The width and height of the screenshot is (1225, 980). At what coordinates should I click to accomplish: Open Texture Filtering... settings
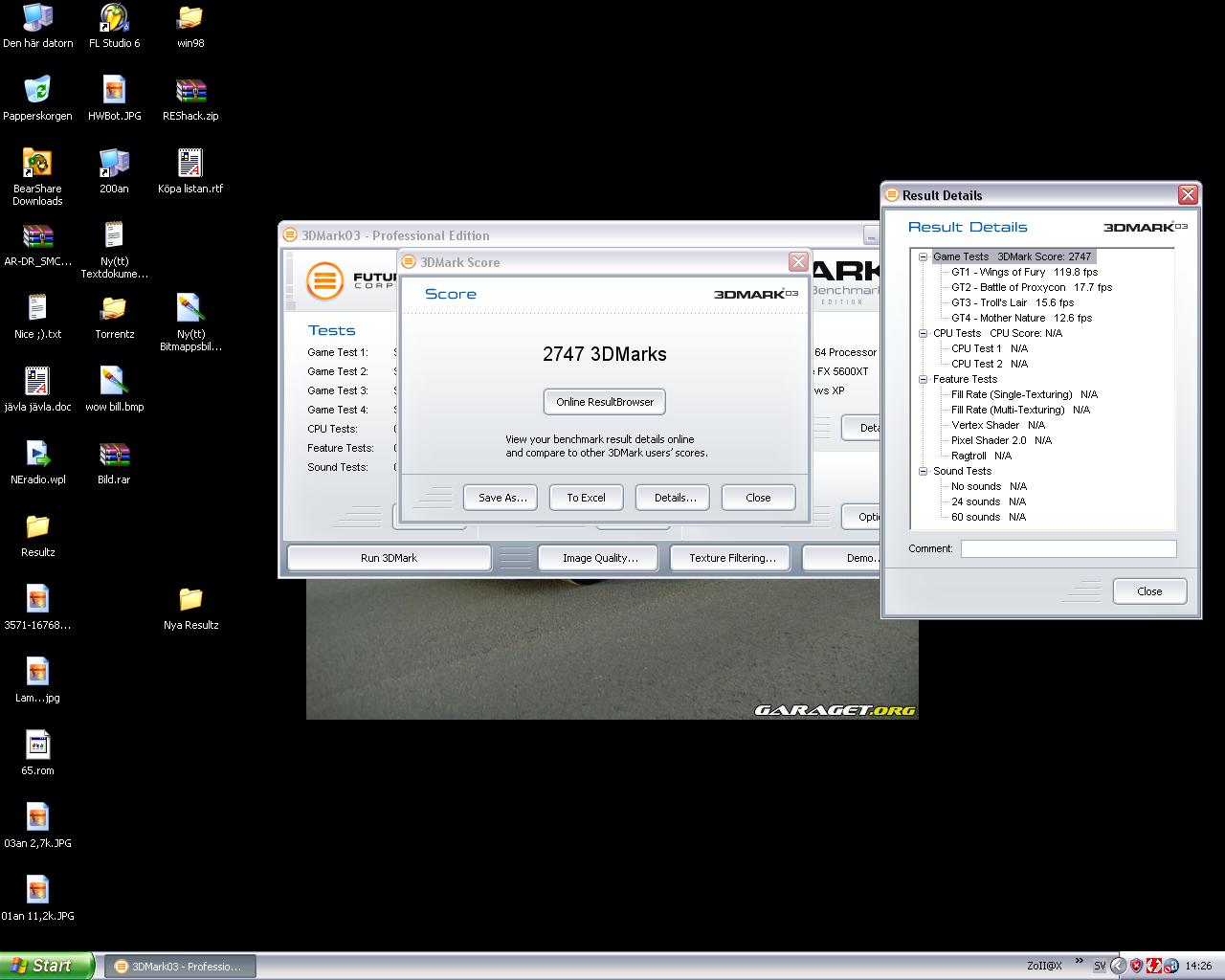732,558
